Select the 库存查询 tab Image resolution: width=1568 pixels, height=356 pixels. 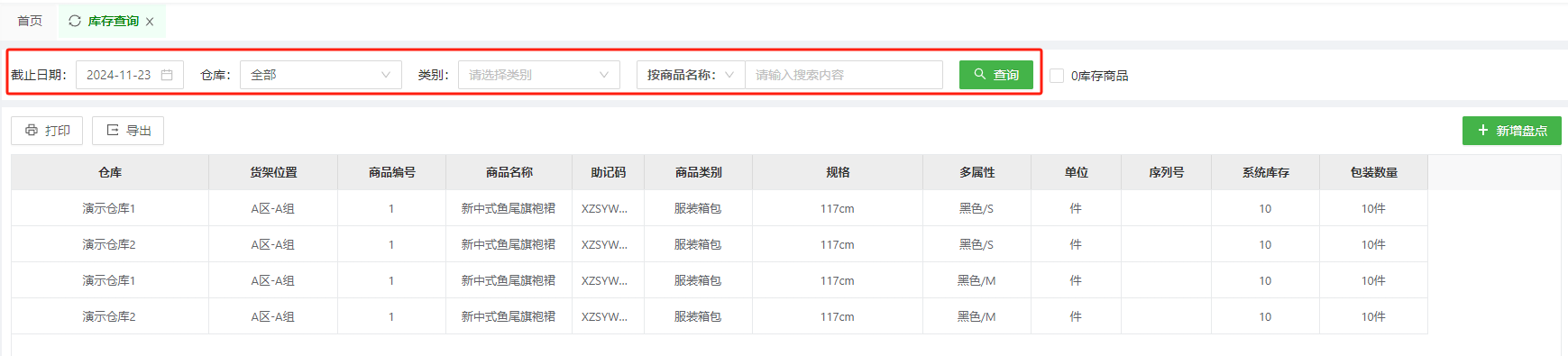pyautogui.click(x=114, y=21)
